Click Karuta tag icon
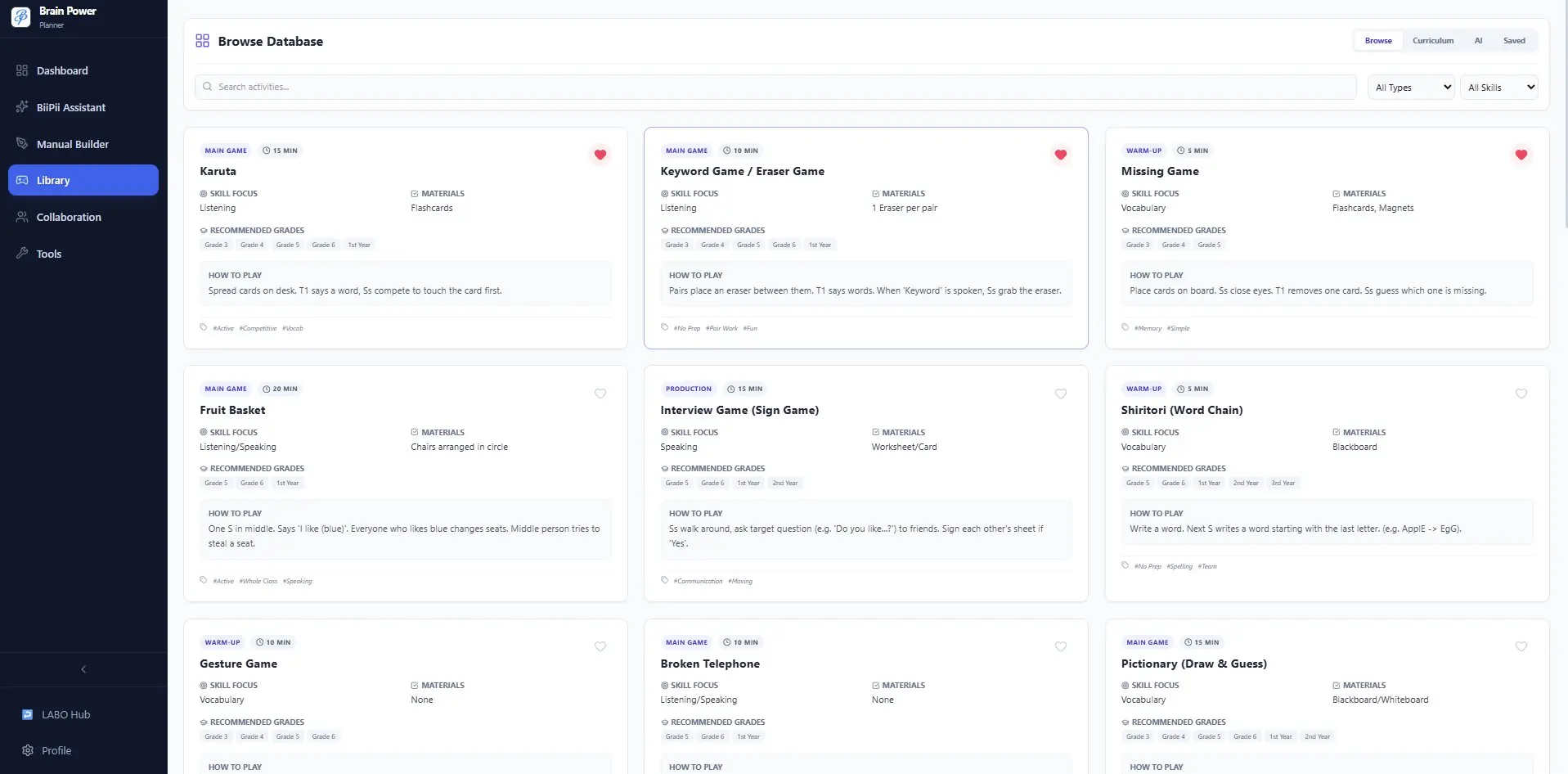 [x=204, y=327]
